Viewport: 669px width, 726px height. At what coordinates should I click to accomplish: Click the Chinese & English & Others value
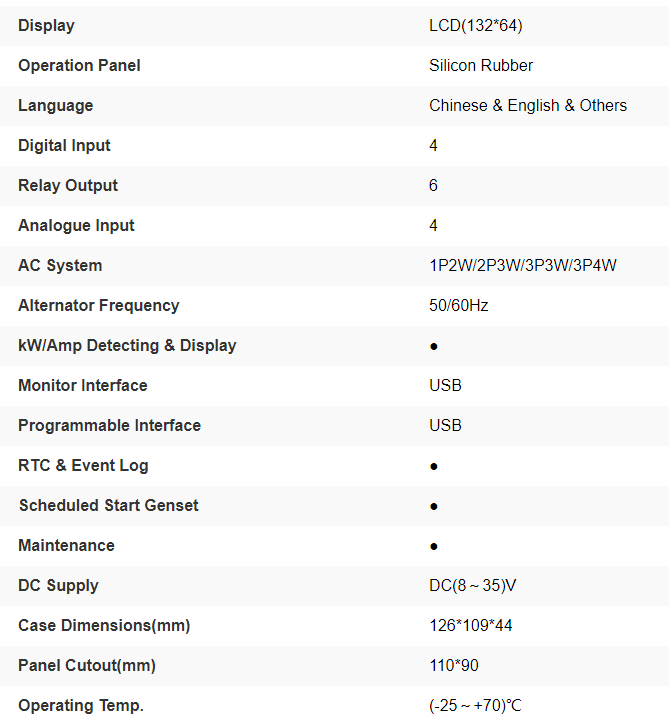(x=528, y=105)
